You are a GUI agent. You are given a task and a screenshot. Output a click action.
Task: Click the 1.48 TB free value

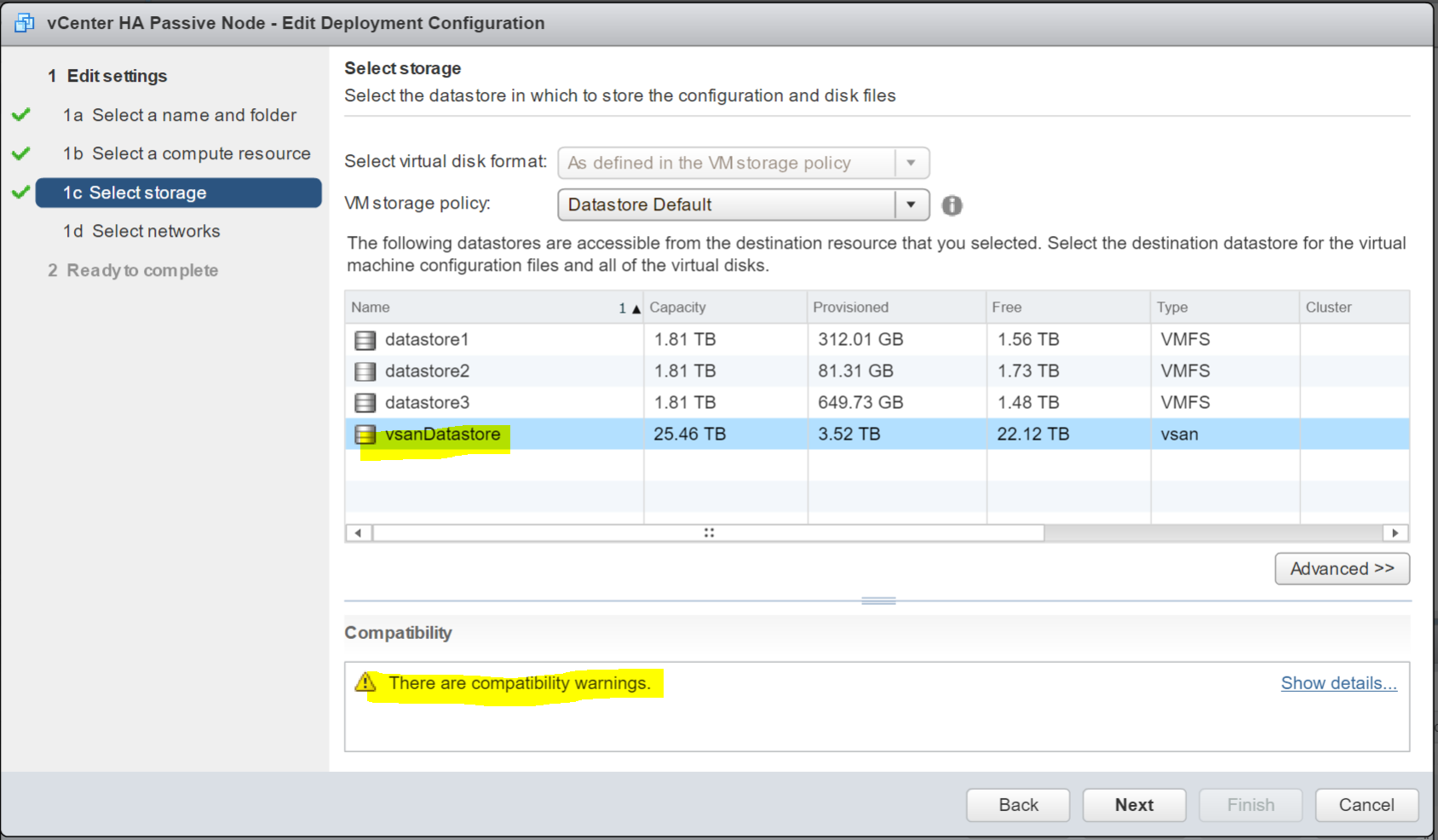[1028, 402]
